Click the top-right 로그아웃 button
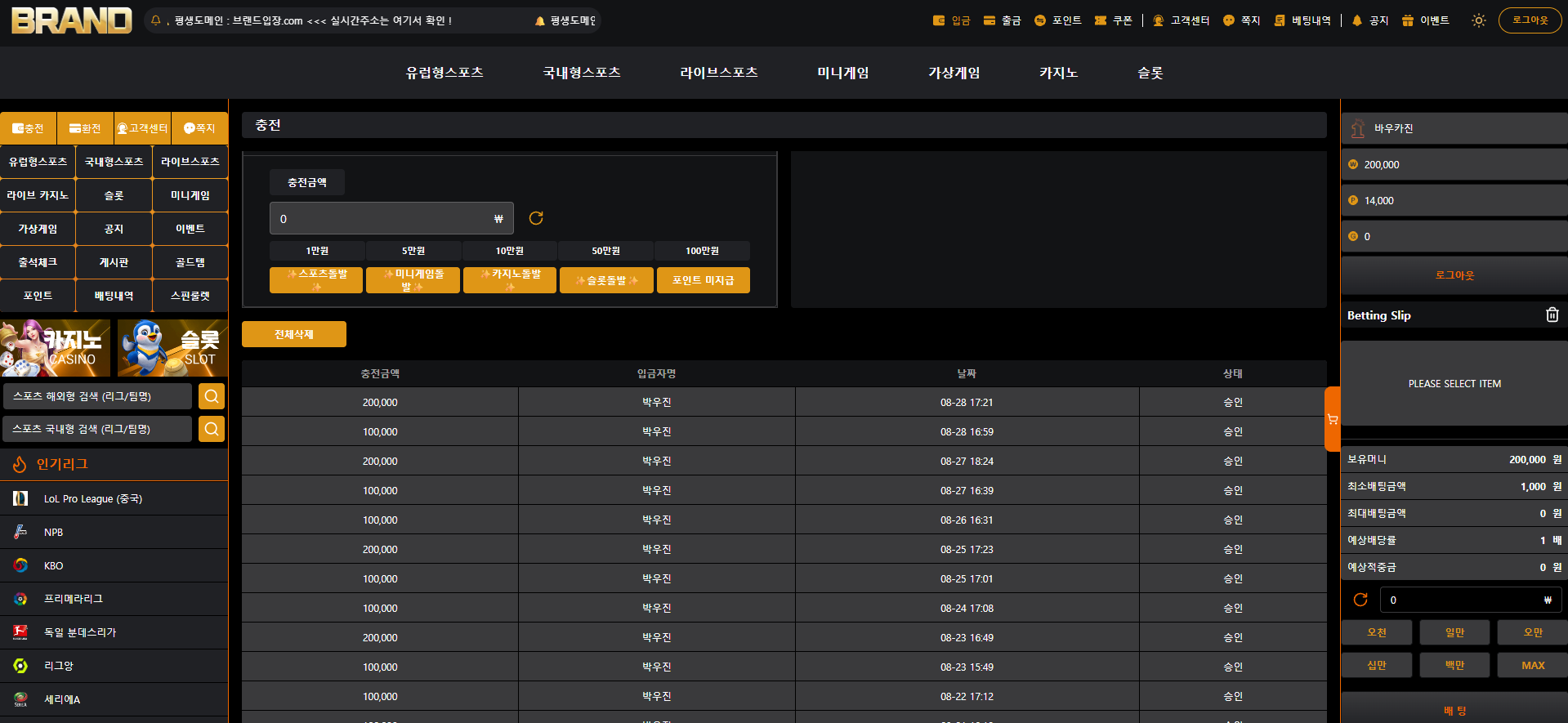Viewport: 1568px width, 723px height. click(x=1530, y=20)
